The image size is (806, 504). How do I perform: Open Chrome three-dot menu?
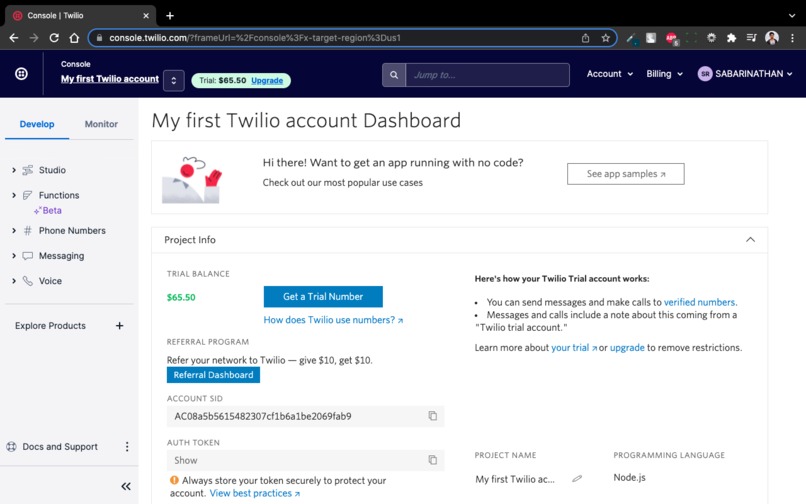(793, 38)
